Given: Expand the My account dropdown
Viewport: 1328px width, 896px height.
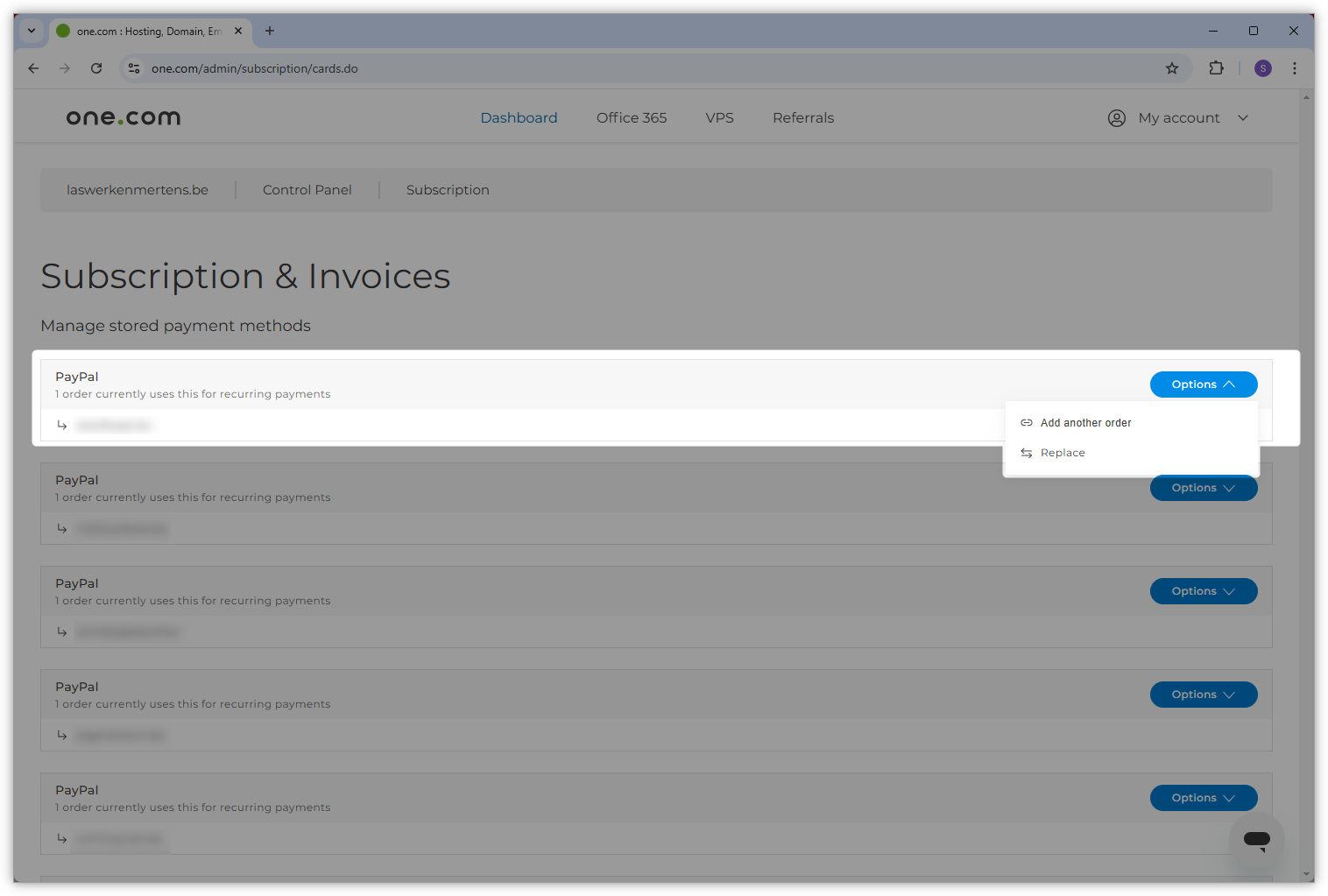Looking at the screenshot, I should click(1243, 117).
